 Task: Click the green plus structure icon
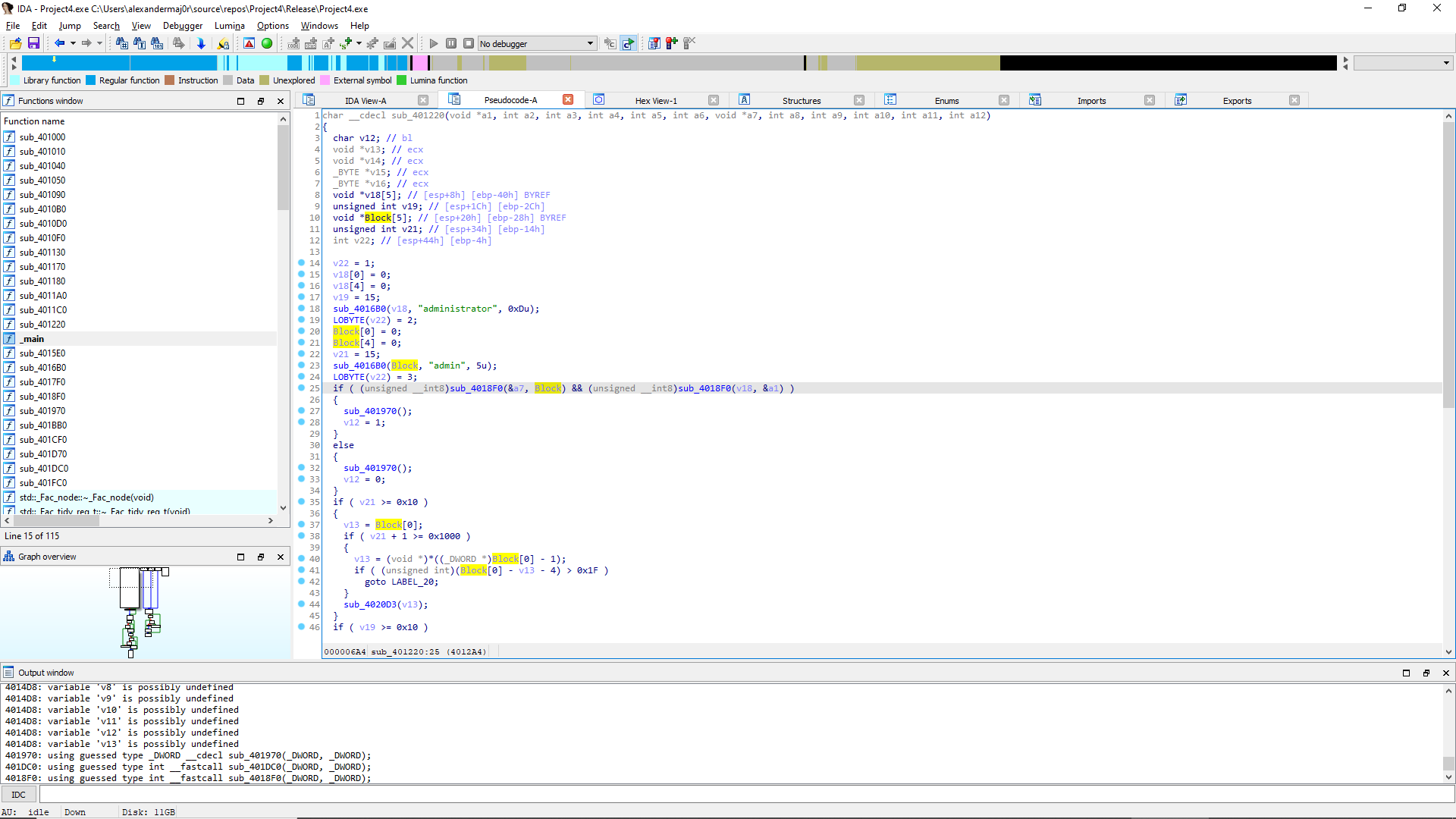point(347,43)
